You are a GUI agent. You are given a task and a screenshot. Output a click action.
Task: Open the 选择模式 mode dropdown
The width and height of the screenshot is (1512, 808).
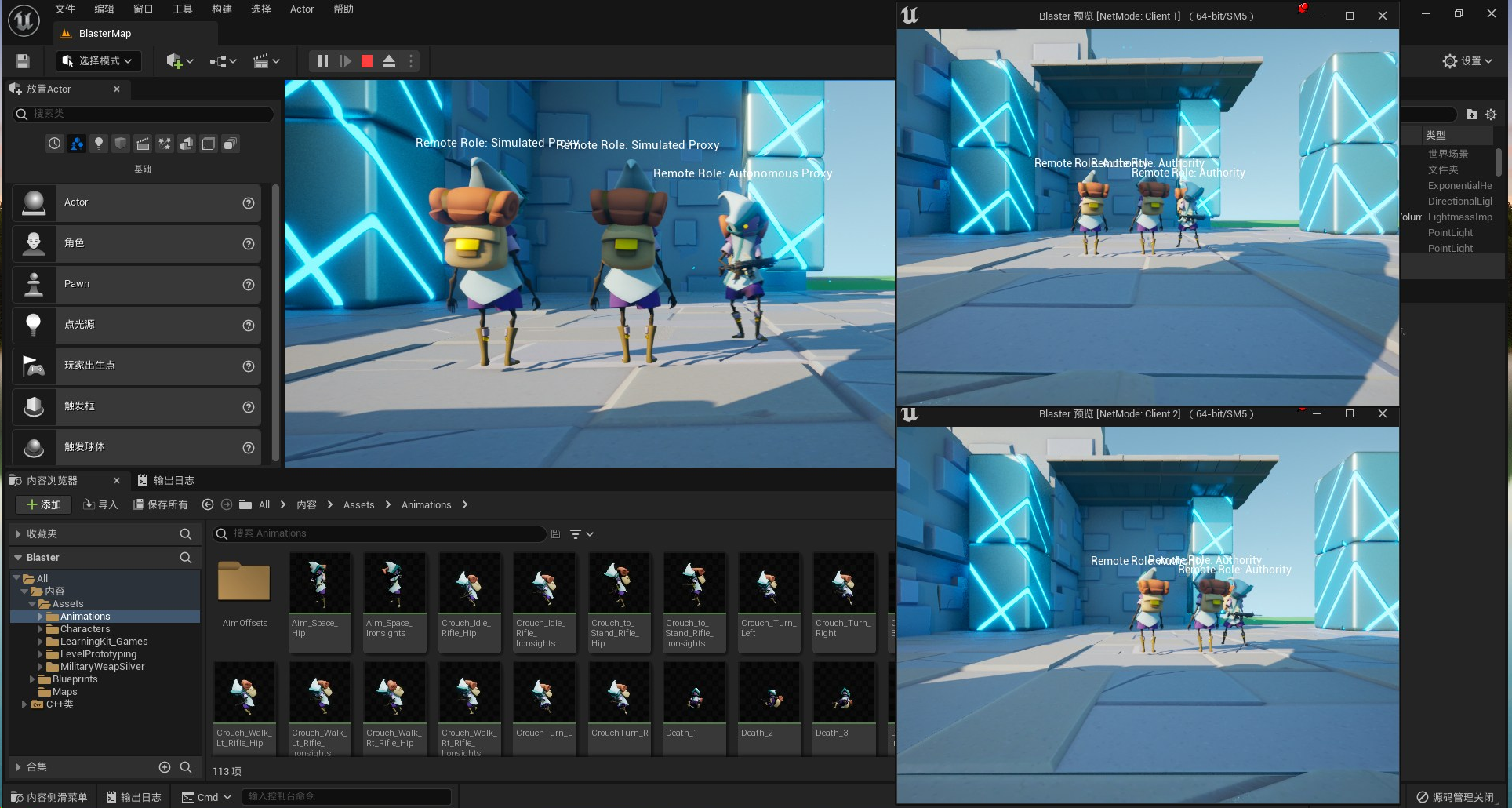tap(98, 61)
